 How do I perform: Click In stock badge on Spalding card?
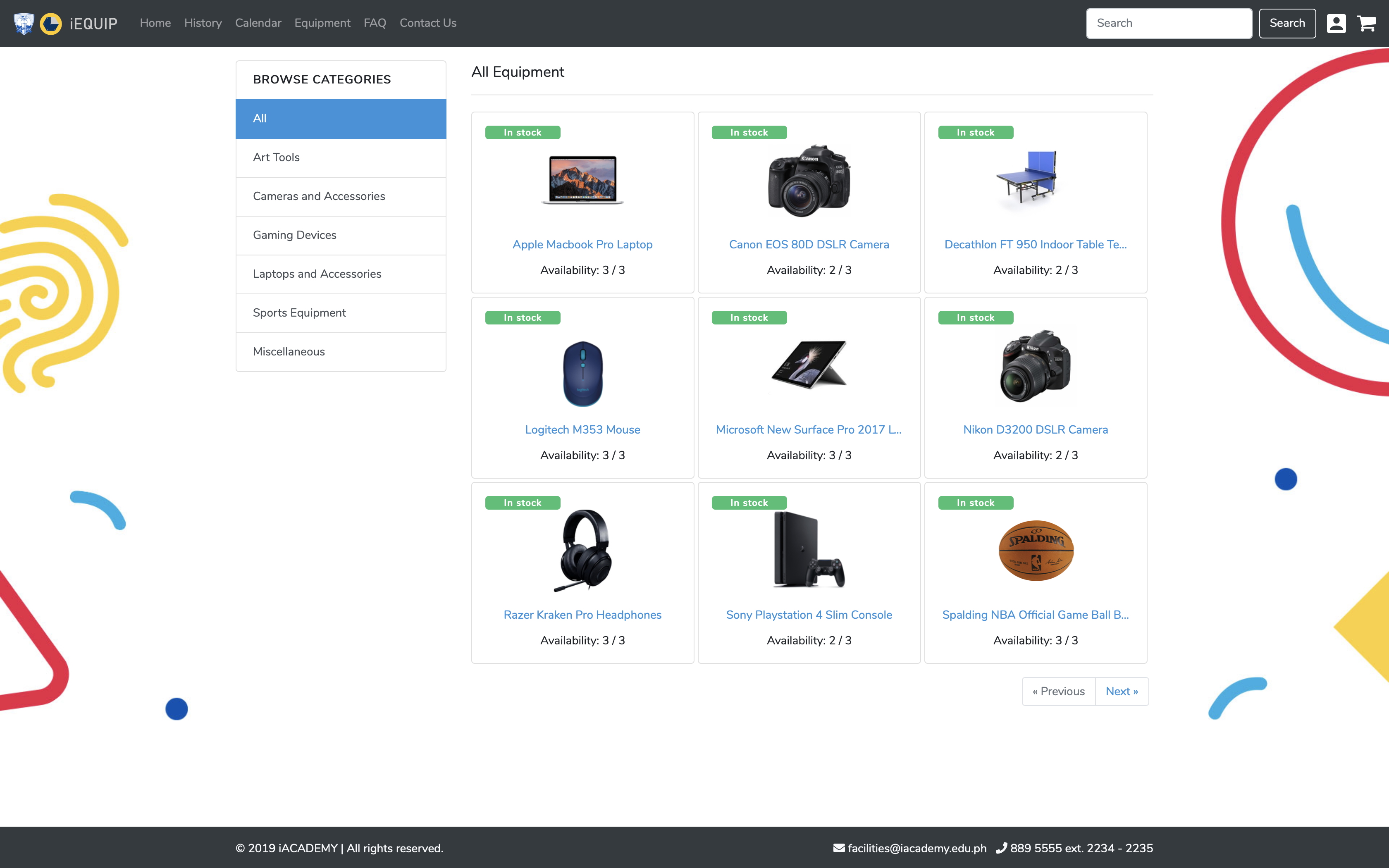pyautogui.click(x=976, y=503)
